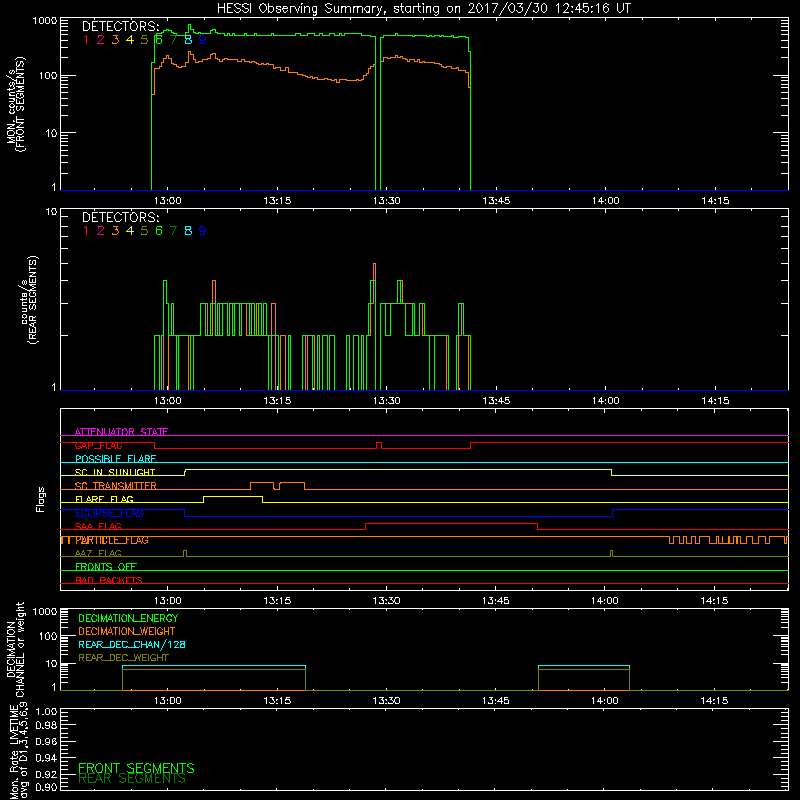Click the 0.96 tick on livetime y-axis
Viewport: 800px width, 800px height.
click(x=46, y=741)
